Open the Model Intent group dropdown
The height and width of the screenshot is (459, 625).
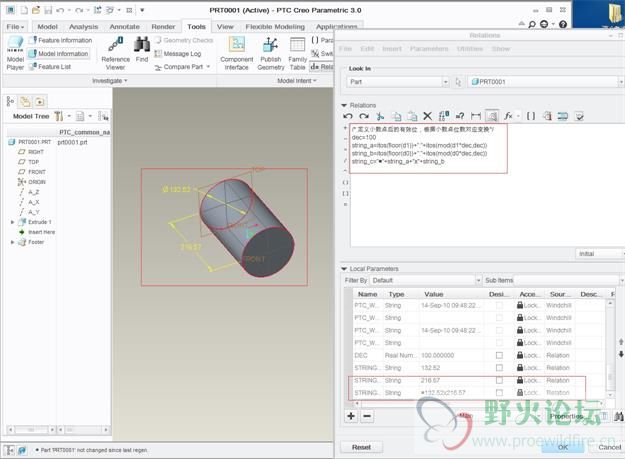[297, 80]
